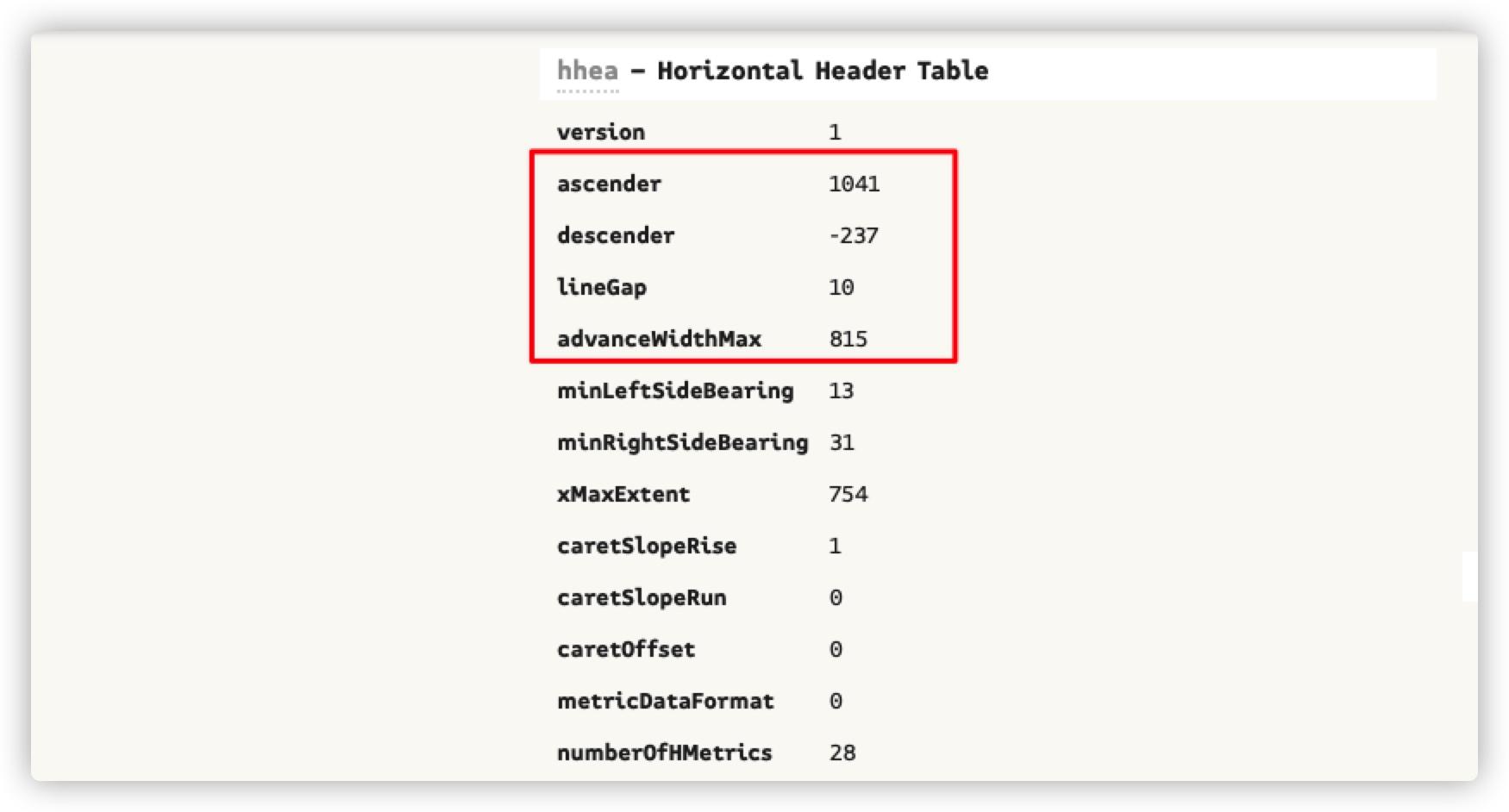The width and height of the screenshot is (1509, 812).
Task: Click the numberOfHMetrics value 28
Action: click(842, 753)
